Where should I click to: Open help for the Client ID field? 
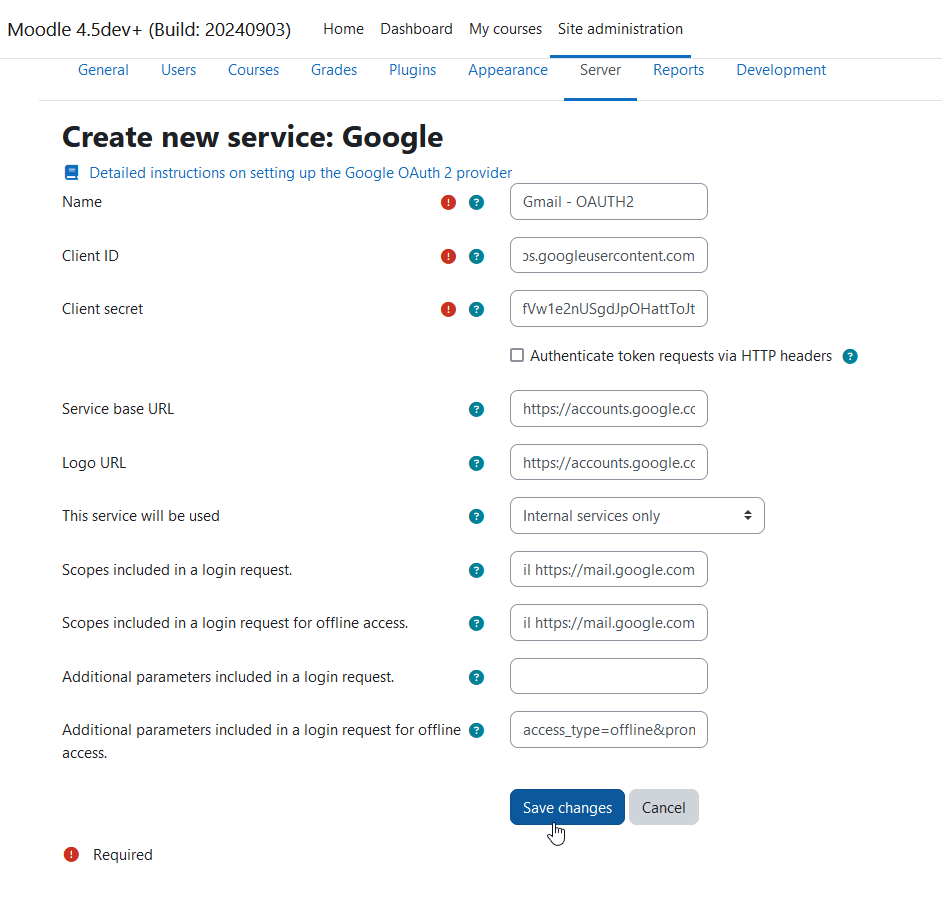tap(476, 257)
